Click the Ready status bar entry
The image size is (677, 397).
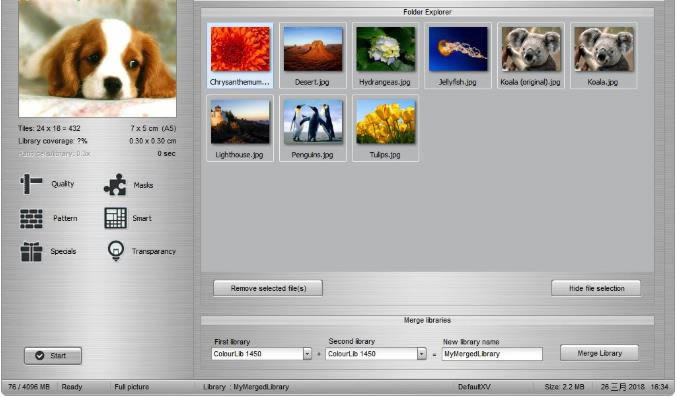pyautogui.click(x=72, y=387)
